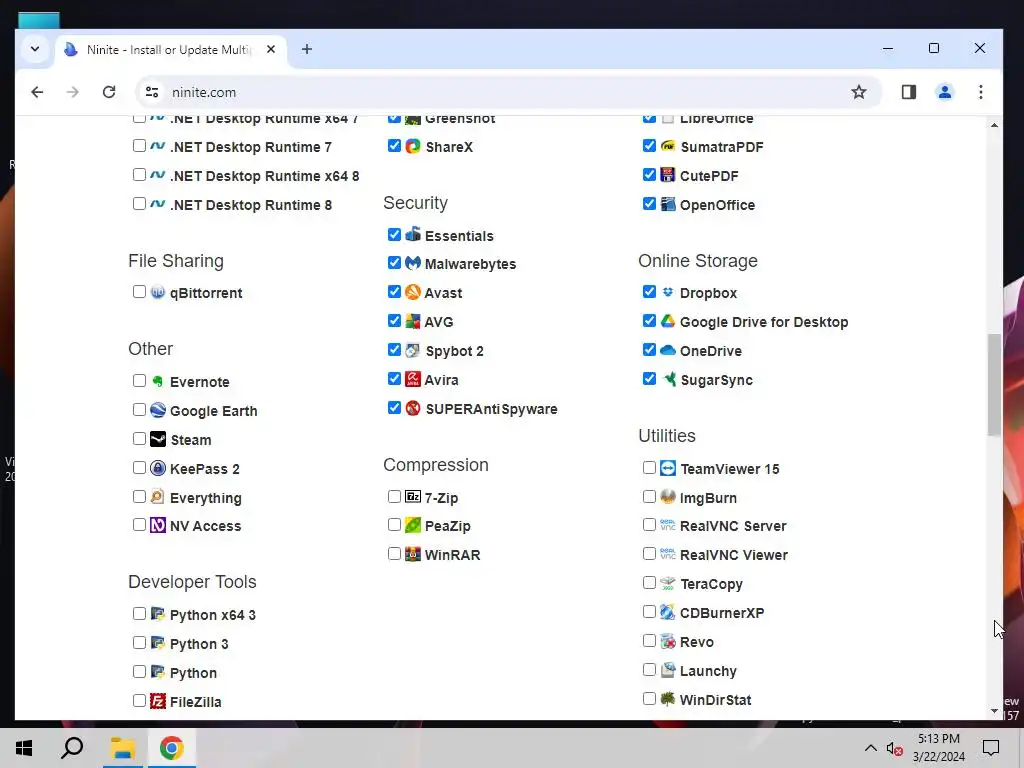
Task: Tick the Everything checkbox
Action: (x=139, y=496)
